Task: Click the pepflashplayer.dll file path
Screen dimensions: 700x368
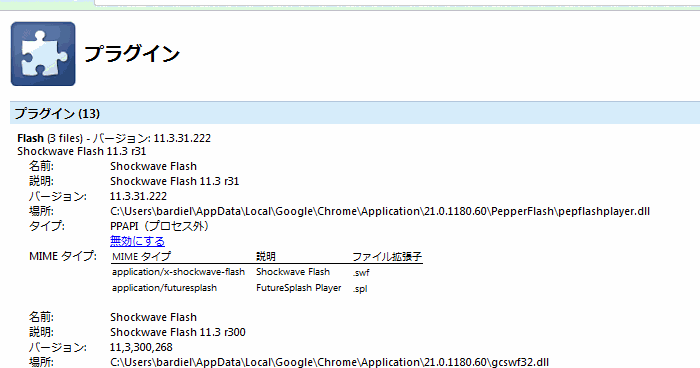Action: pyautogui.click(x=380, y=211)
